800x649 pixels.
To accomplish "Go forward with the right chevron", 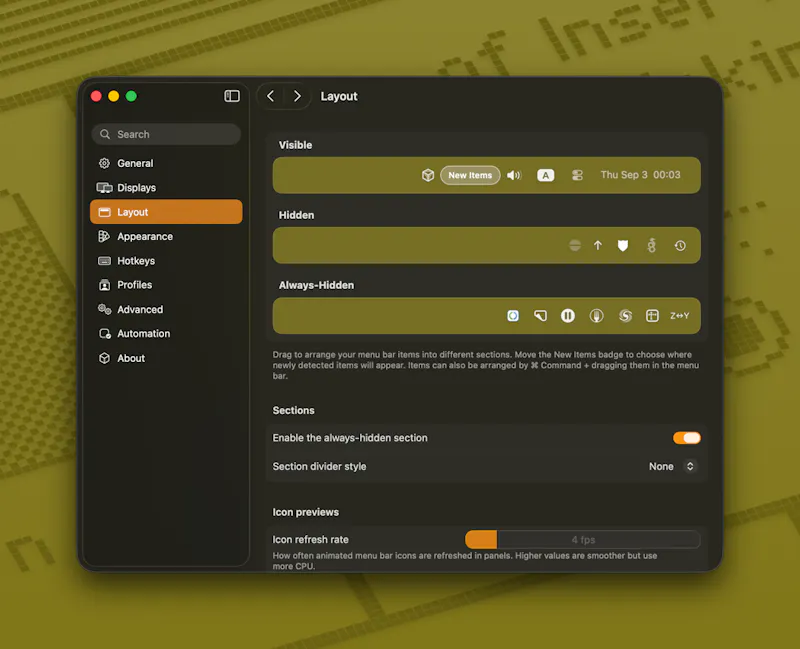I will coord(297,96).
